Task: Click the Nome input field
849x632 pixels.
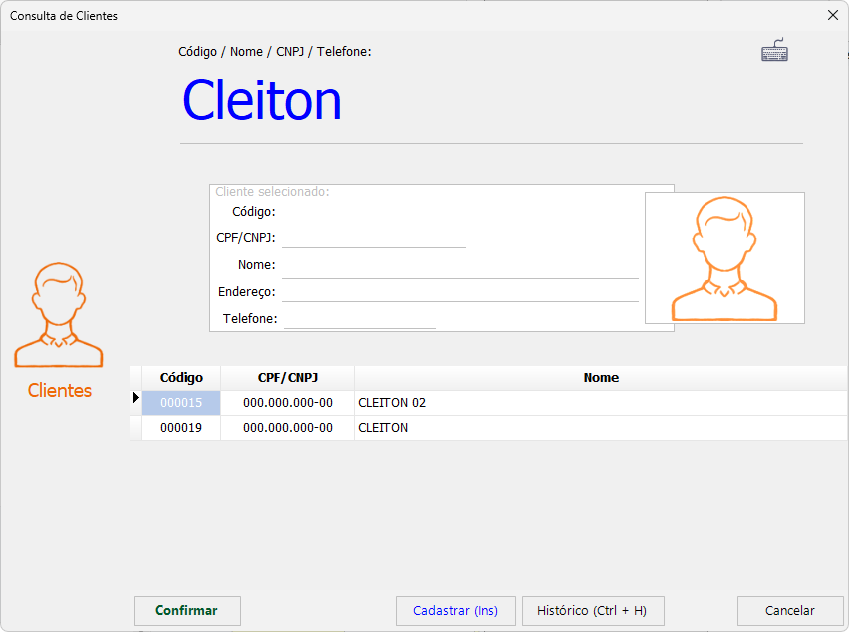Action: [460, 265]
